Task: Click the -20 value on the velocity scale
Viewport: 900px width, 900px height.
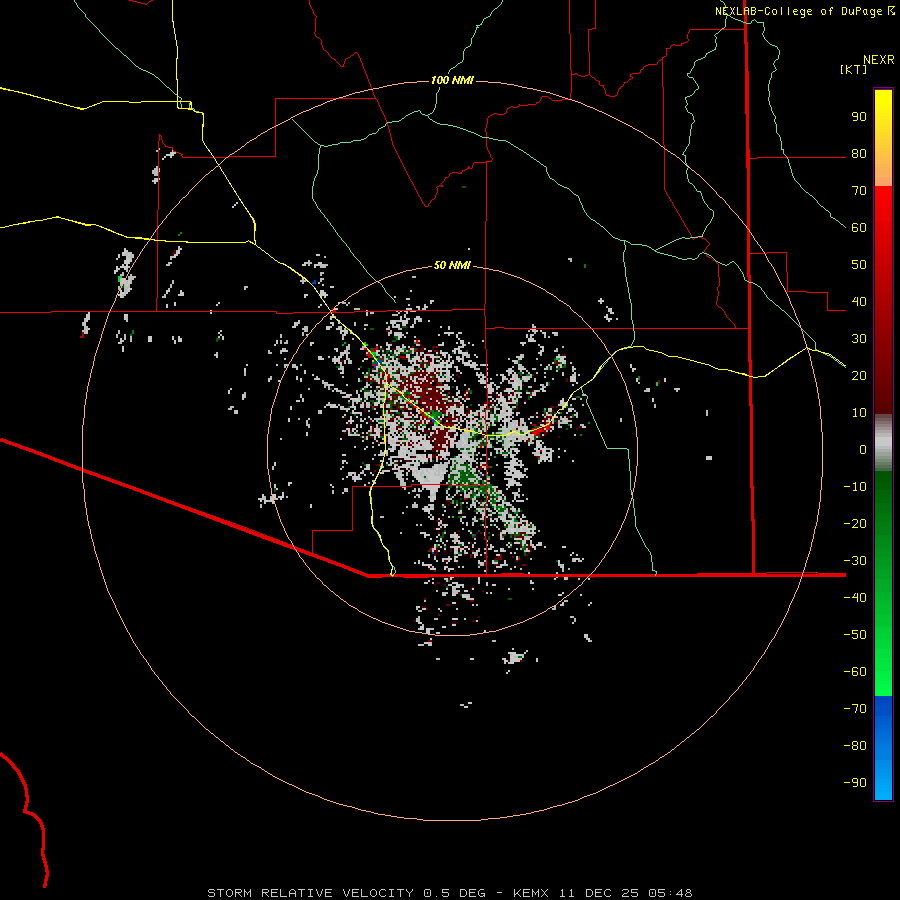Action: 855,524
